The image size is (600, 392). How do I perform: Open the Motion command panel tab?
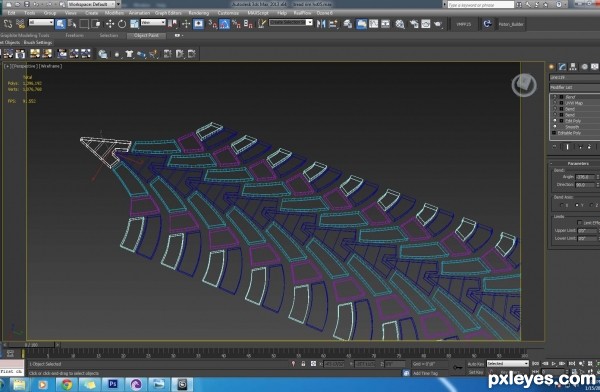point(584,67)
